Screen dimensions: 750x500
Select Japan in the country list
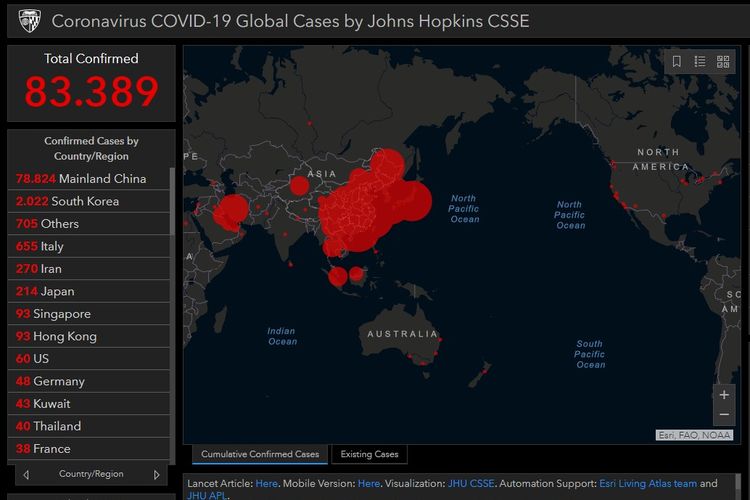(x=88, y=291)
